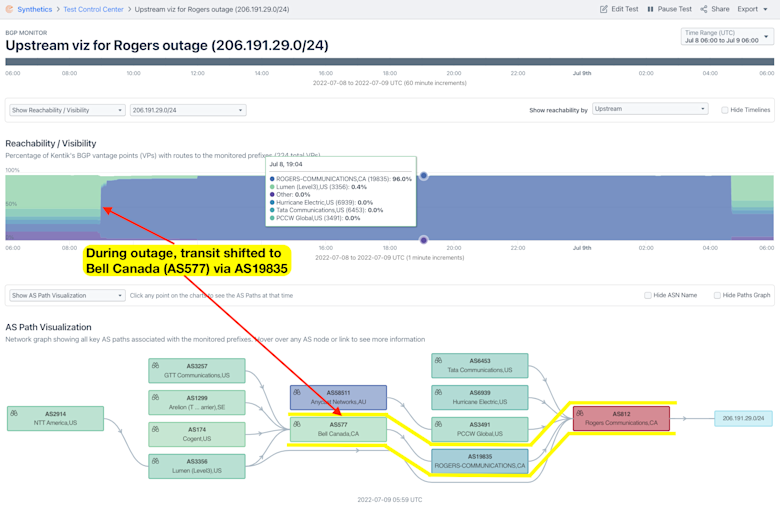Click the Share network icon
The width and height of the screenshot is (780, 508).
[x=703, y=9]
